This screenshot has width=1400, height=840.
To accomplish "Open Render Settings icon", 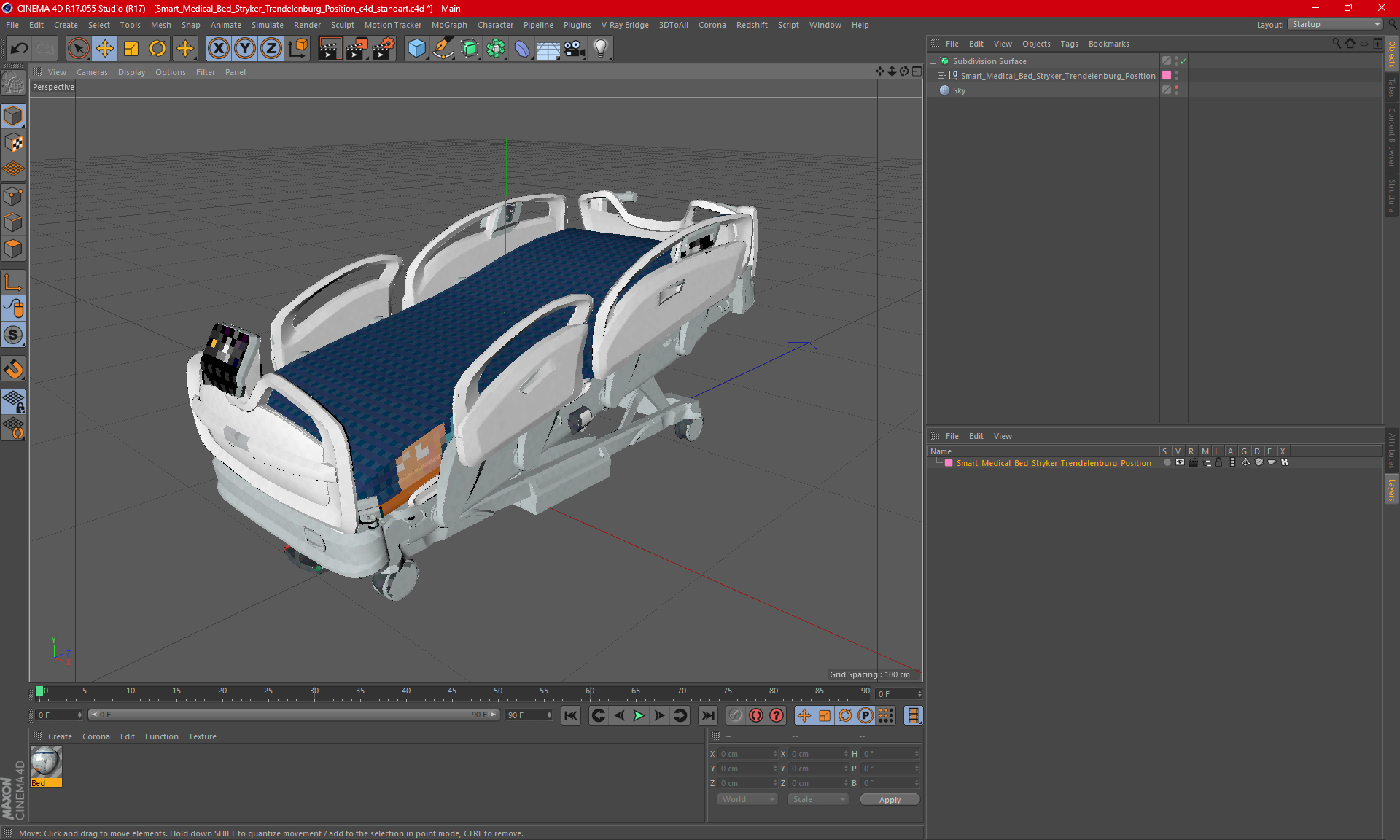I will [384, 49].
